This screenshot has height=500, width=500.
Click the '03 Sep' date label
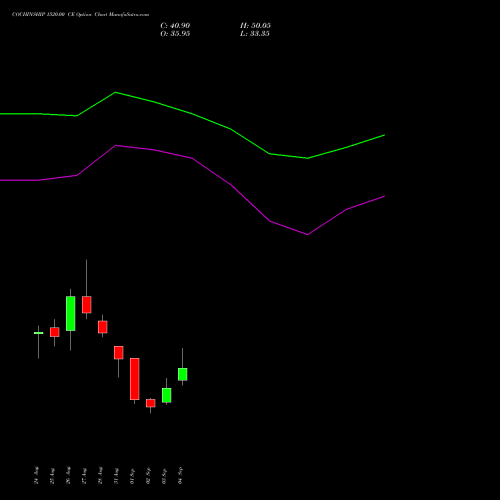(x=164, y=476)
